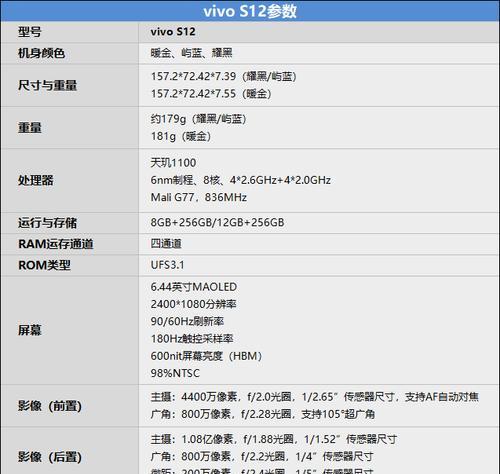Select the '机身颜色' label
This screenshot has width=500, height=474.
coord(41,53)
